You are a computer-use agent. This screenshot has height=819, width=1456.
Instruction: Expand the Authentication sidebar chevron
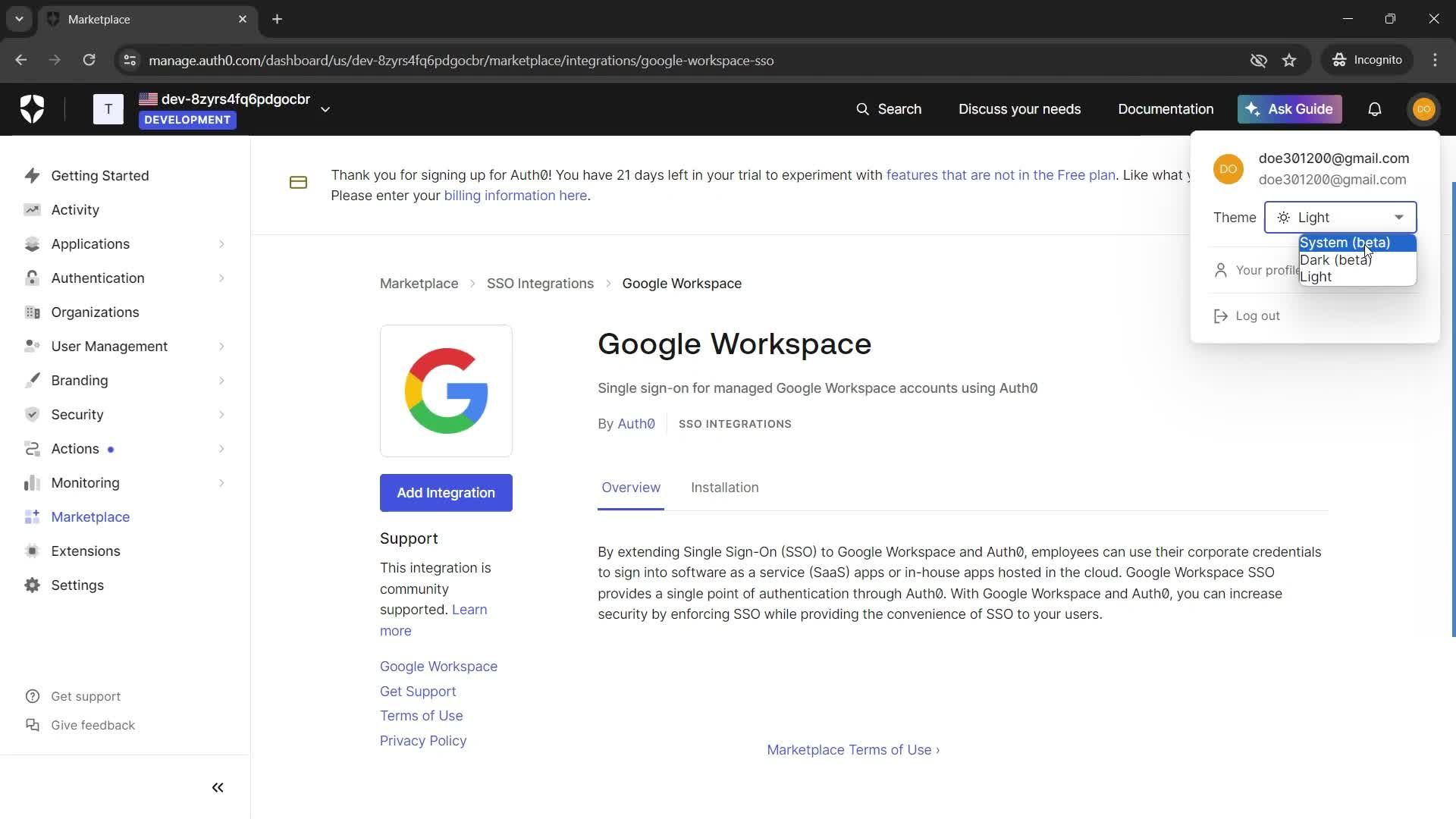[221, 278]
